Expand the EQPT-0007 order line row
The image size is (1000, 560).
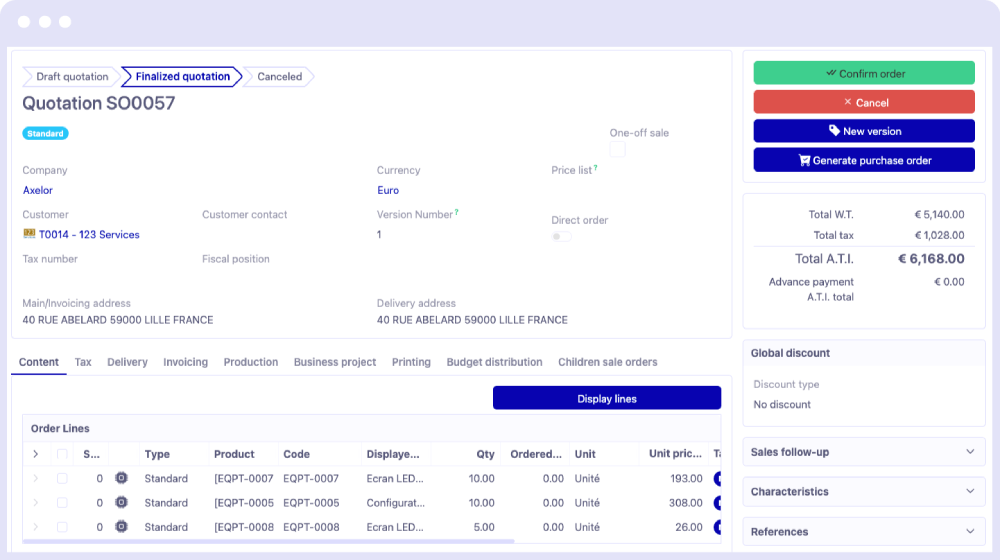[36, 479]
